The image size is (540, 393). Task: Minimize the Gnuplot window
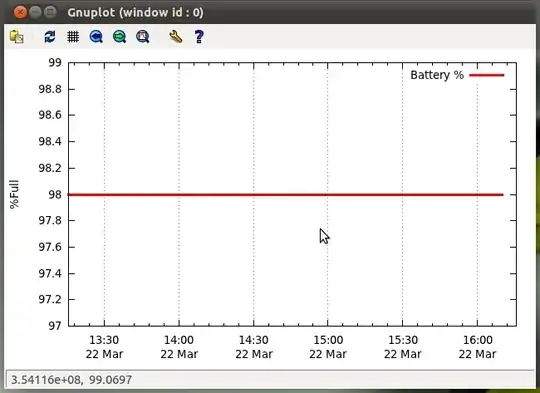35,12
